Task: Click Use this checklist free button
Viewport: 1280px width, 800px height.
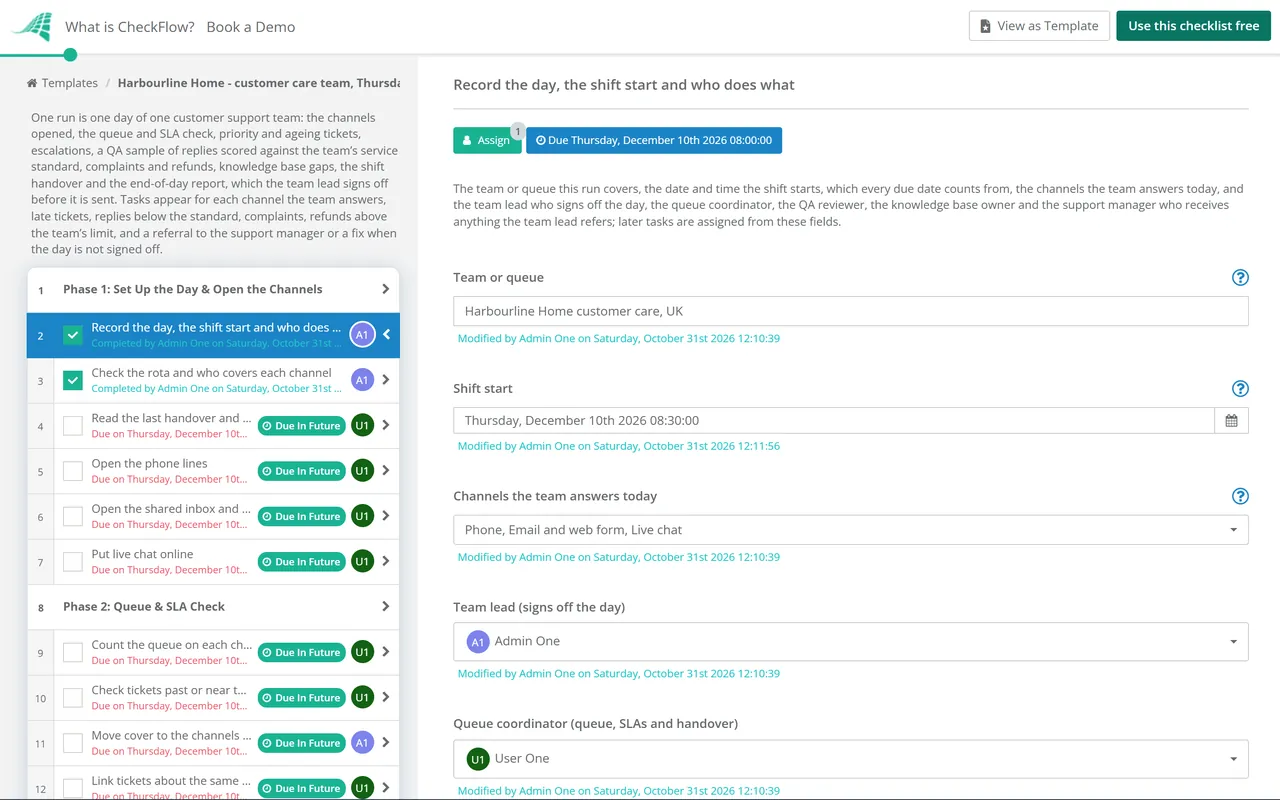Action: tap(1193, 26)
